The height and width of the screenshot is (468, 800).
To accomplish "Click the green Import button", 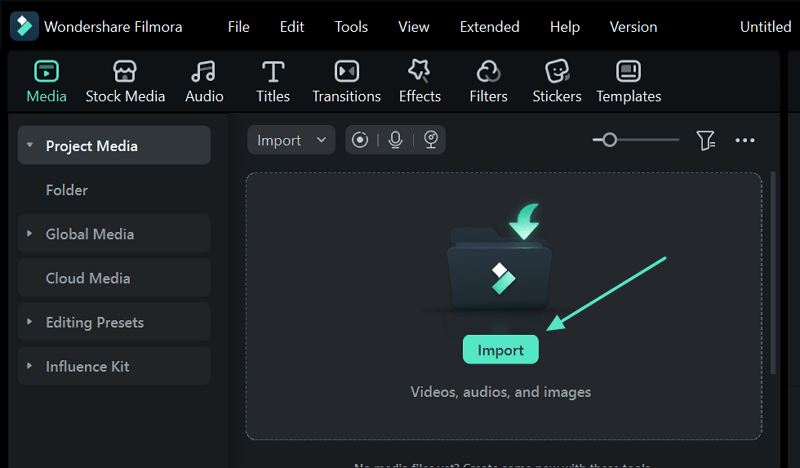I will point(500,350).
